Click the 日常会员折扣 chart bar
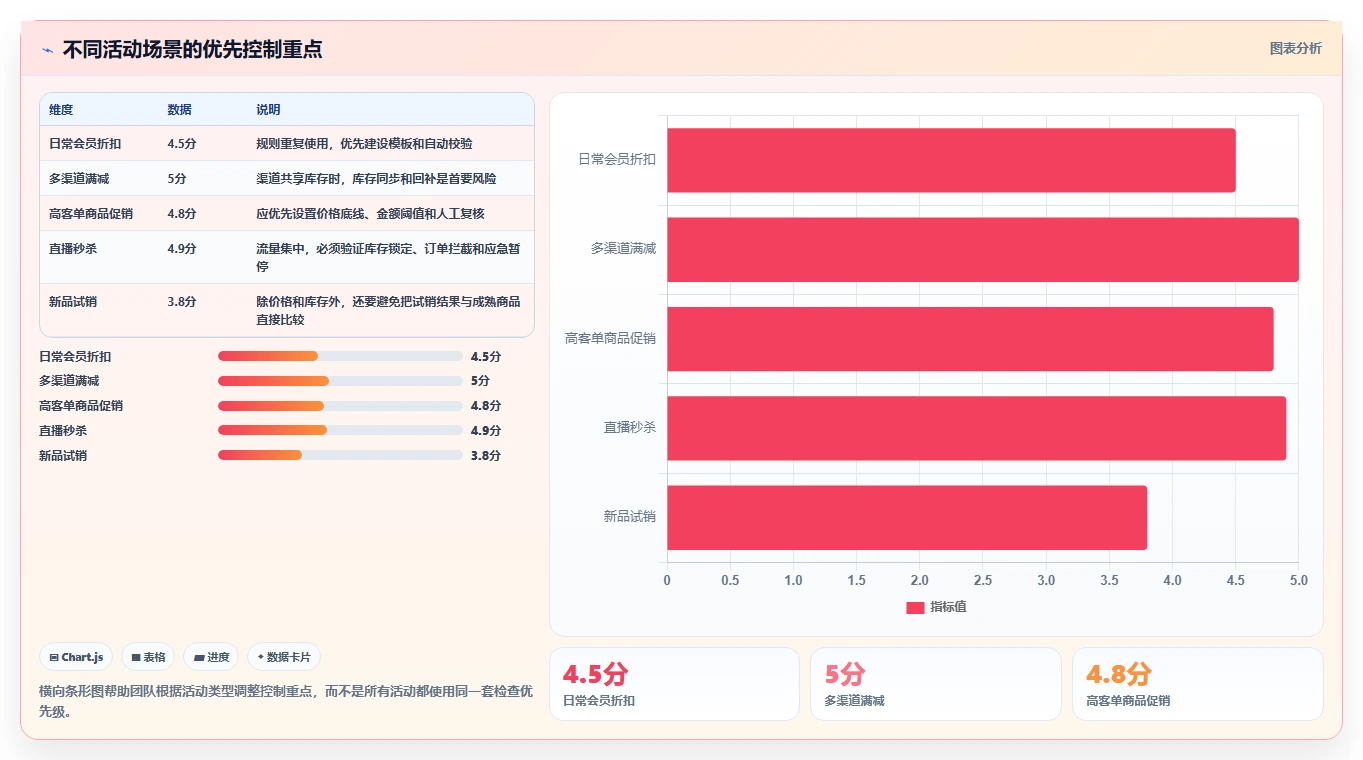Image resolution: width=1363 pixels, height=760 pixels. click(951, 160)
